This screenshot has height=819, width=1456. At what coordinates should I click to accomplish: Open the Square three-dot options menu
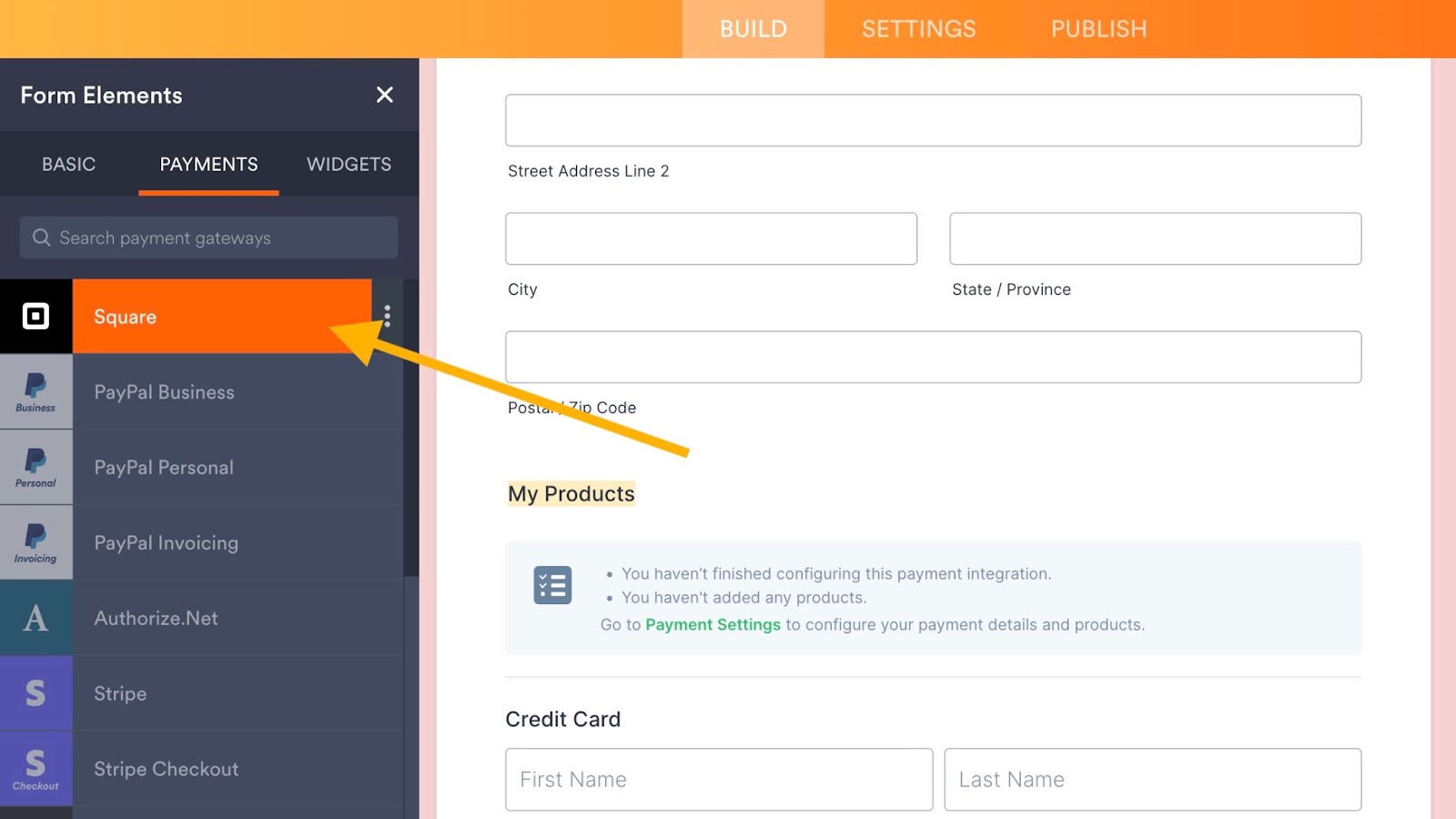(x=388, y=316)
